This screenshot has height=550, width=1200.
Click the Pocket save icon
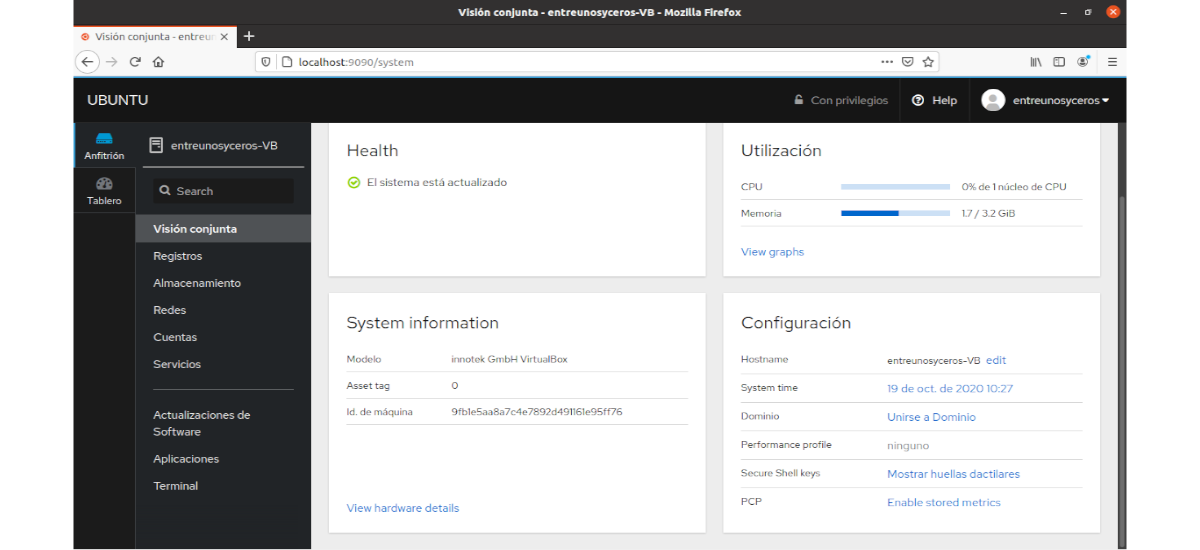point(908,62)
